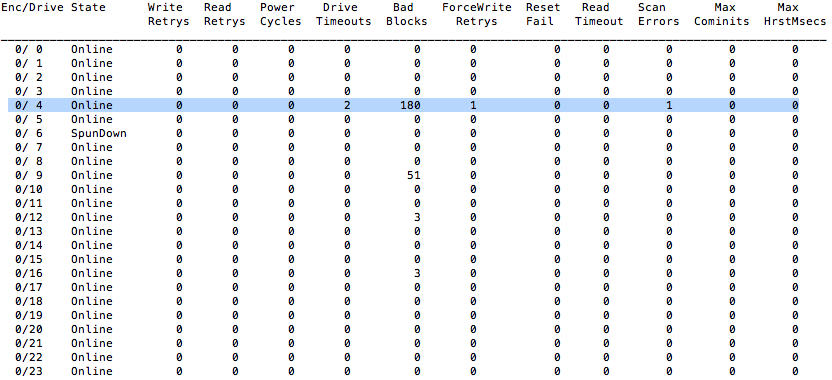
Task: Click Power Cycles value in drive 0/12 row
Action: 291,217
